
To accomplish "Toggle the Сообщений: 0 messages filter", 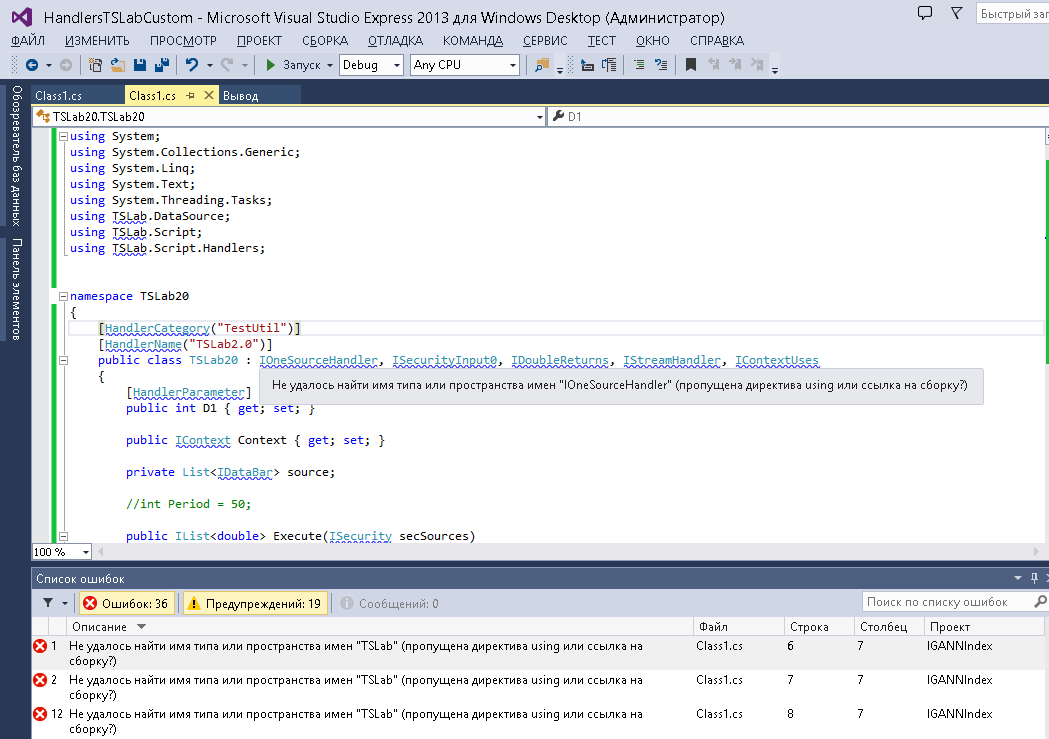I will [389, 603].
